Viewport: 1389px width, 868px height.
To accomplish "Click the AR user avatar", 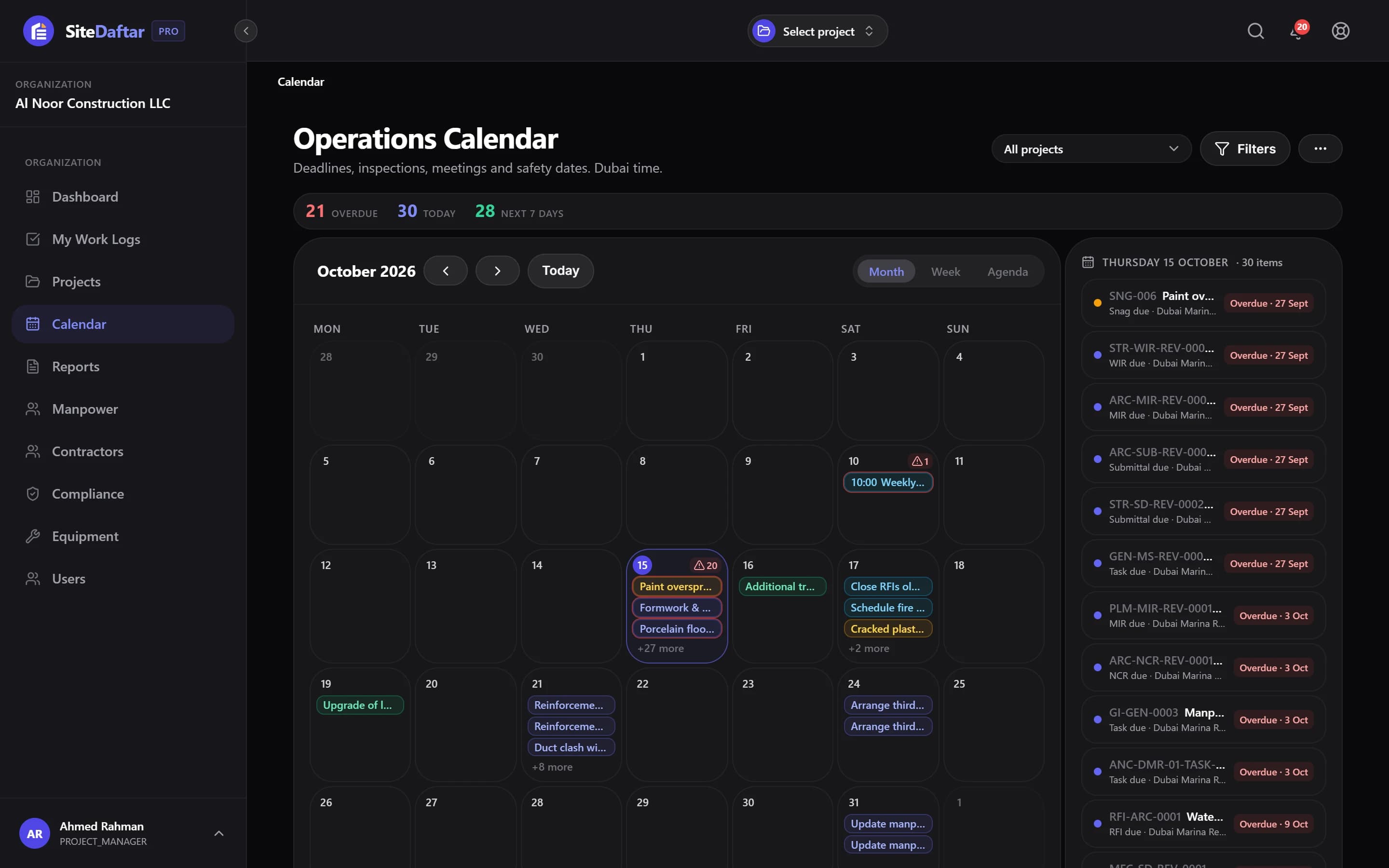I will tap(34, 833).
